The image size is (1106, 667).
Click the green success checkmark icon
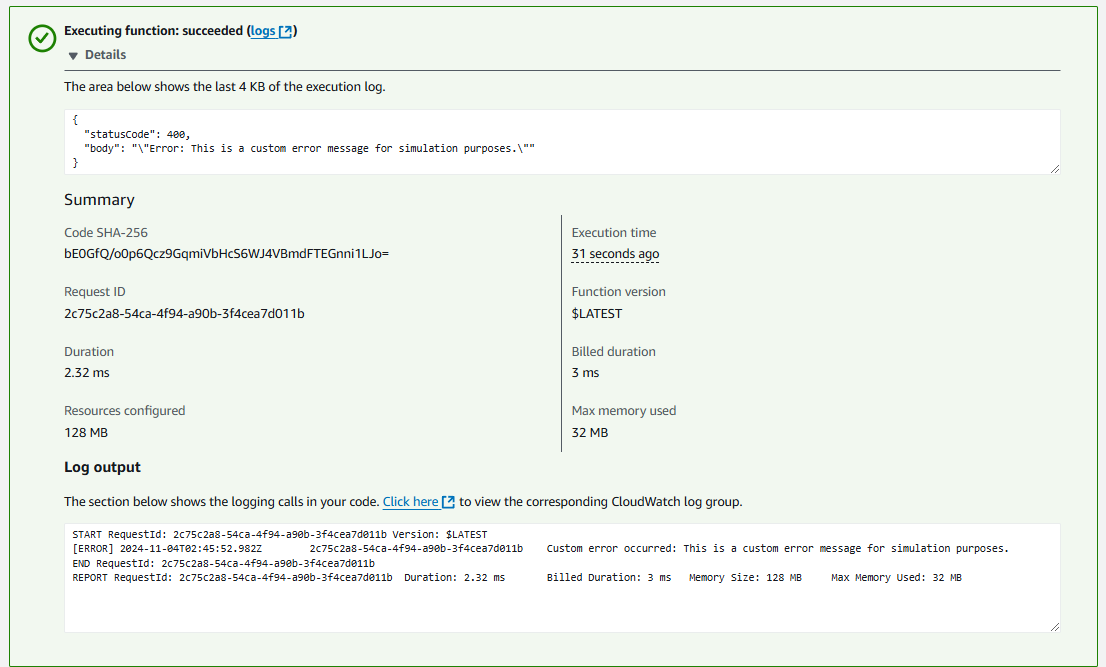(42, 38)
